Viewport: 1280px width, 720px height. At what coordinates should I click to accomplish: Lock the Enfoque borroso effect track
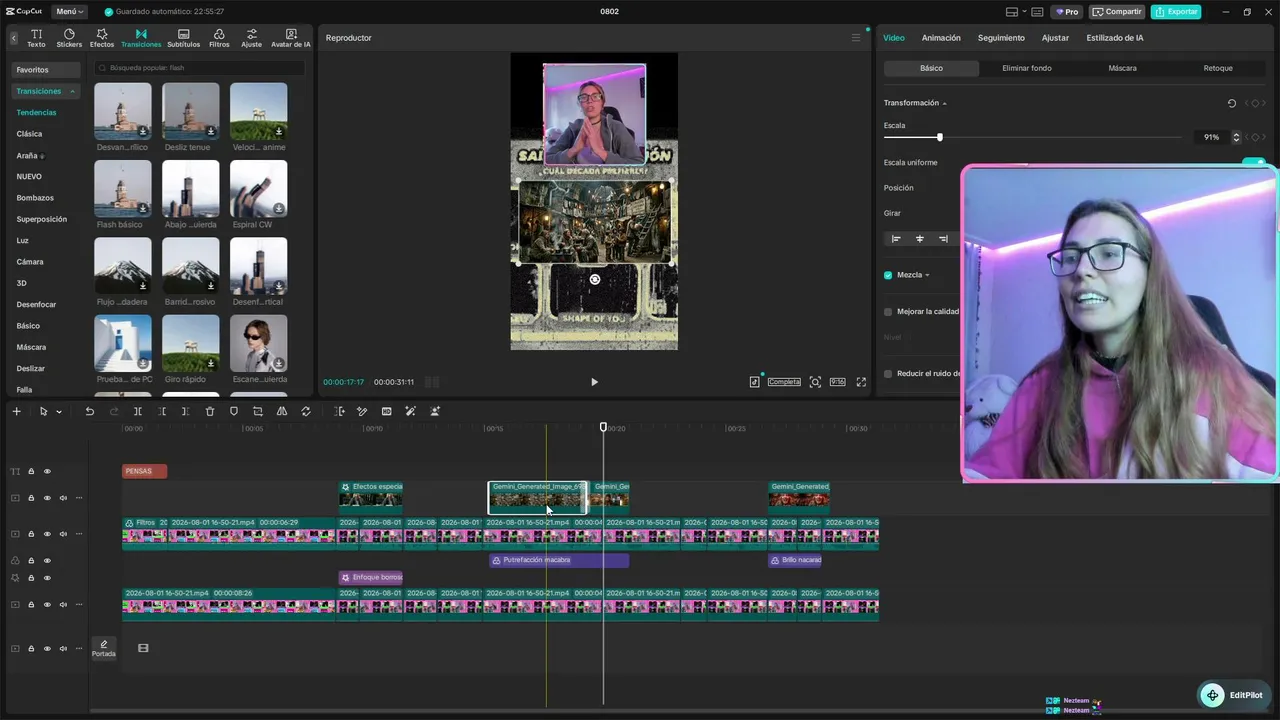(x=31, y=578)
